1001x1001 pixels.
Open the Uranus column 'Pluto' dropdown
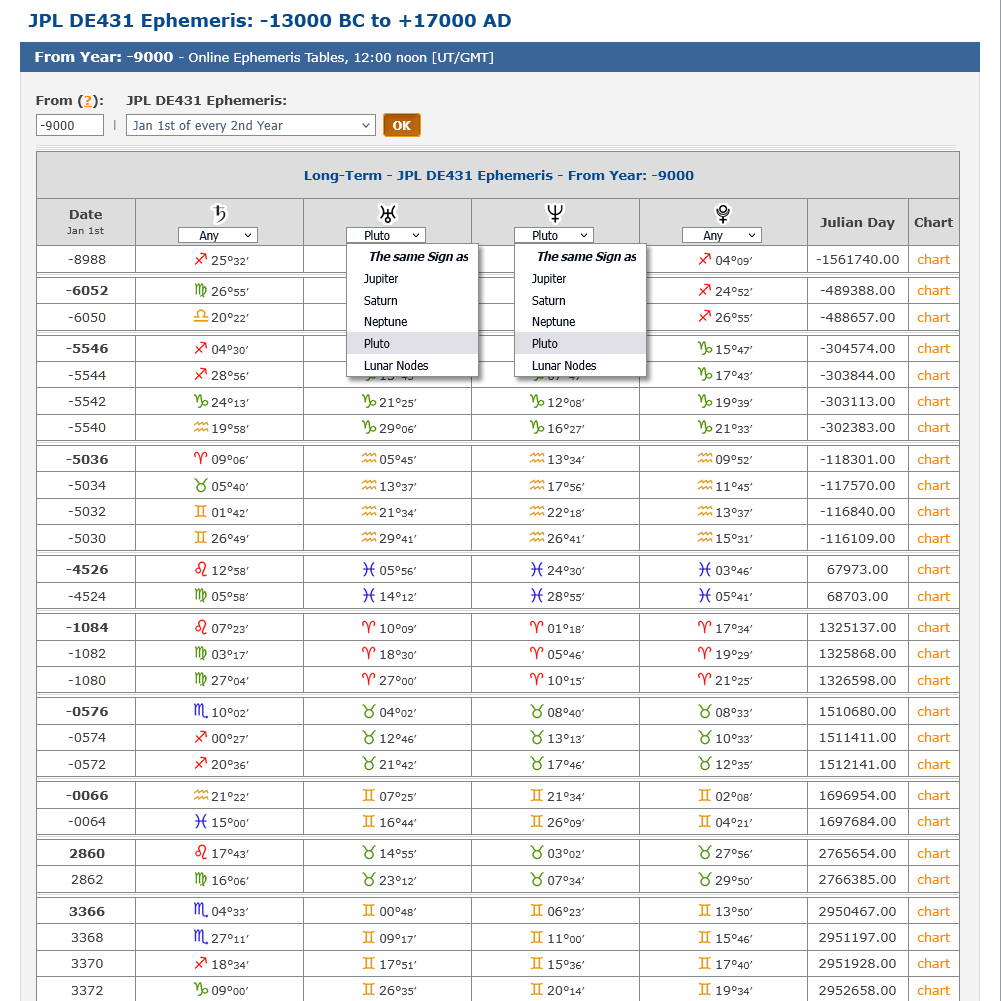[386, 236]
